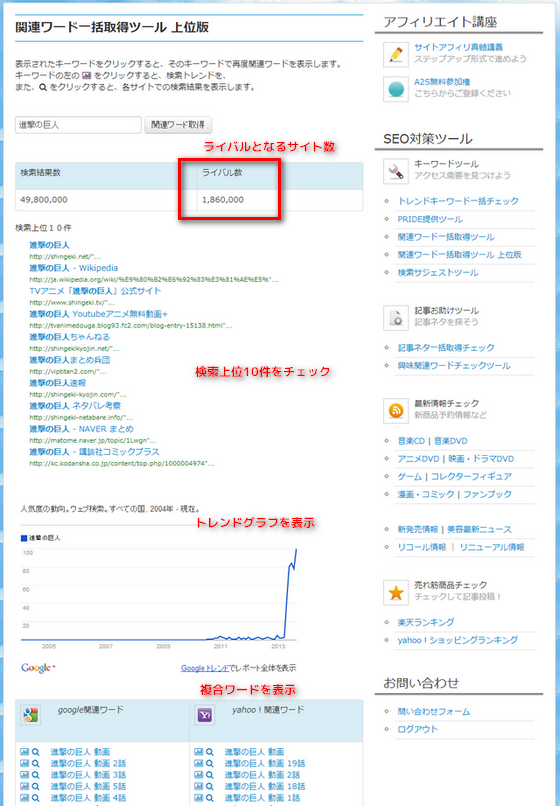
Task: Click magnifier icon for yahoo row 進撃の巨人 動画
Action: (210, 752)
